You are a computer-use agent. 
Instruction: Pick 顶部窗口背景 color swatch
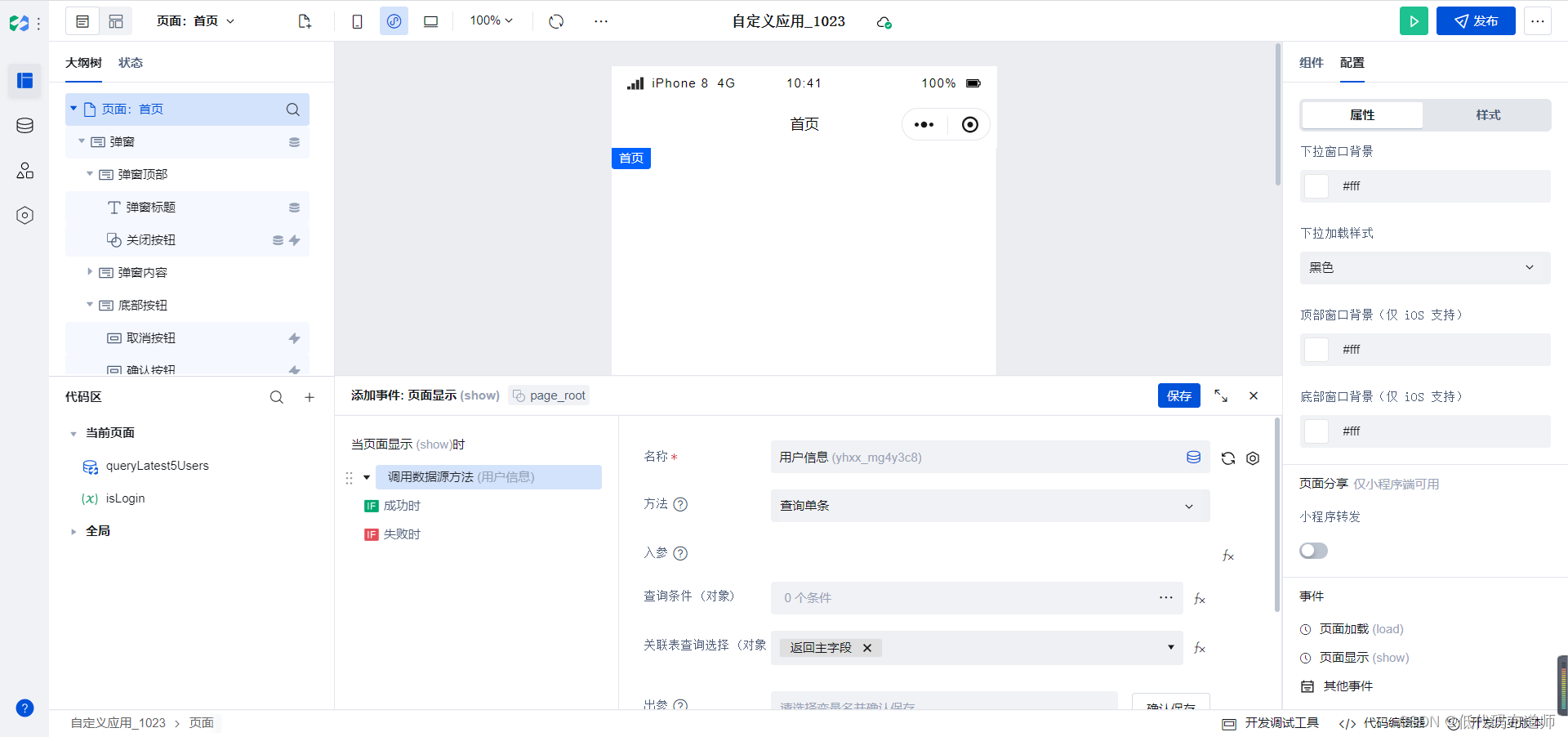point(1316,350)
